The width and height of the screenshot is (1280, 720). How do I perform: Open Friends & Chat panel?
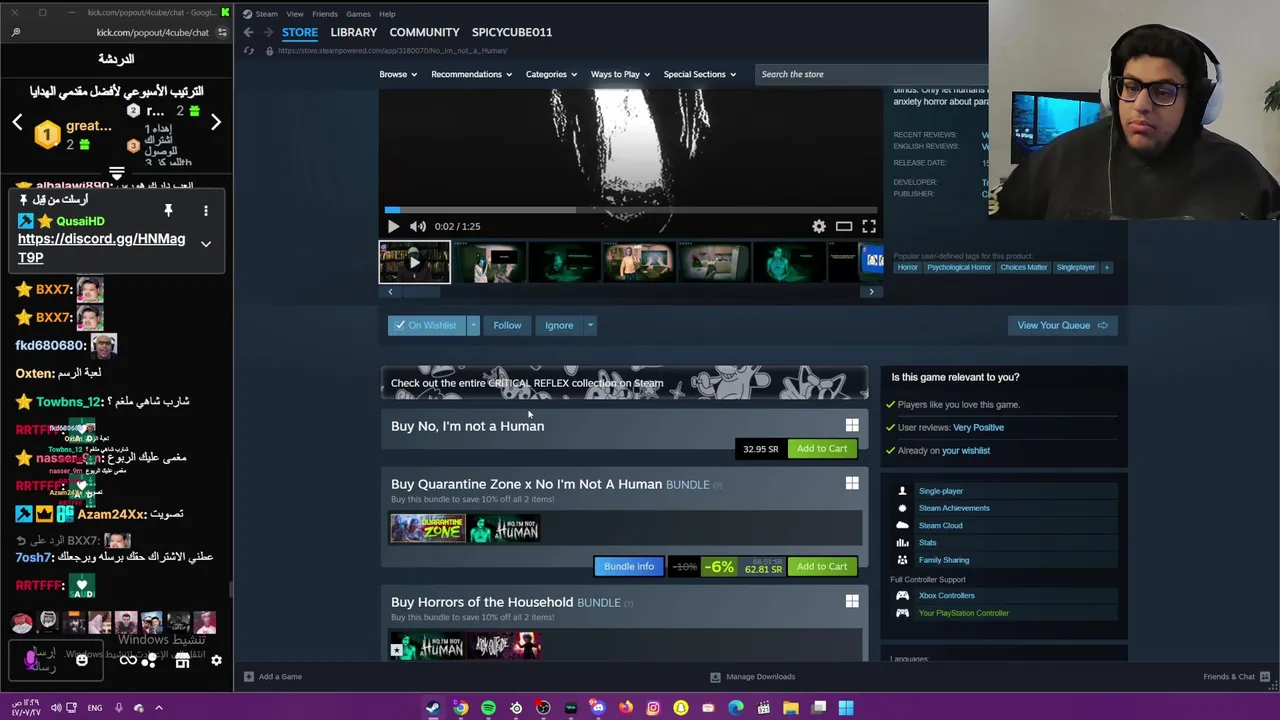[x=1235, y=677]
